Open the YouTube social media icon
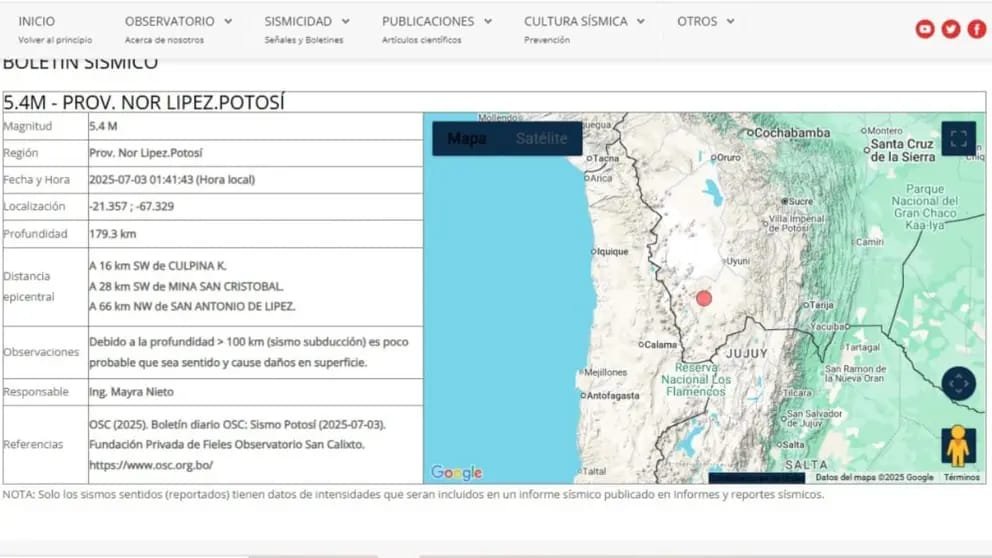This screenshot has height=558, width=992. [x=925, y=29]
